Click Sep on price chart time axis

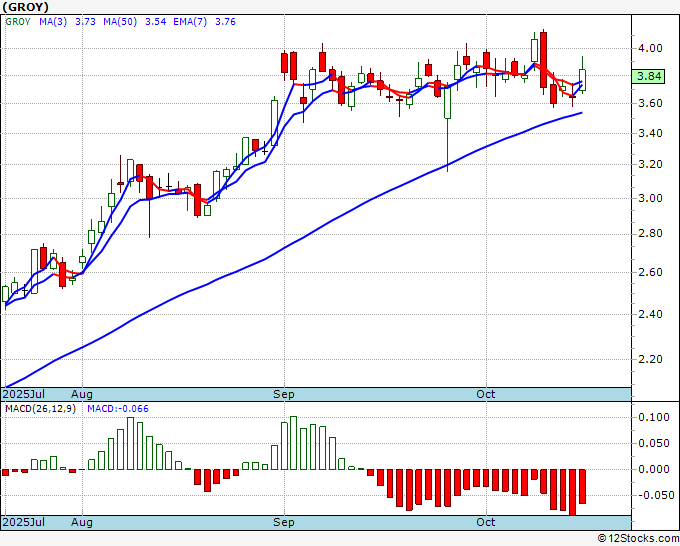pyautogui.click(x=284, y=394)
